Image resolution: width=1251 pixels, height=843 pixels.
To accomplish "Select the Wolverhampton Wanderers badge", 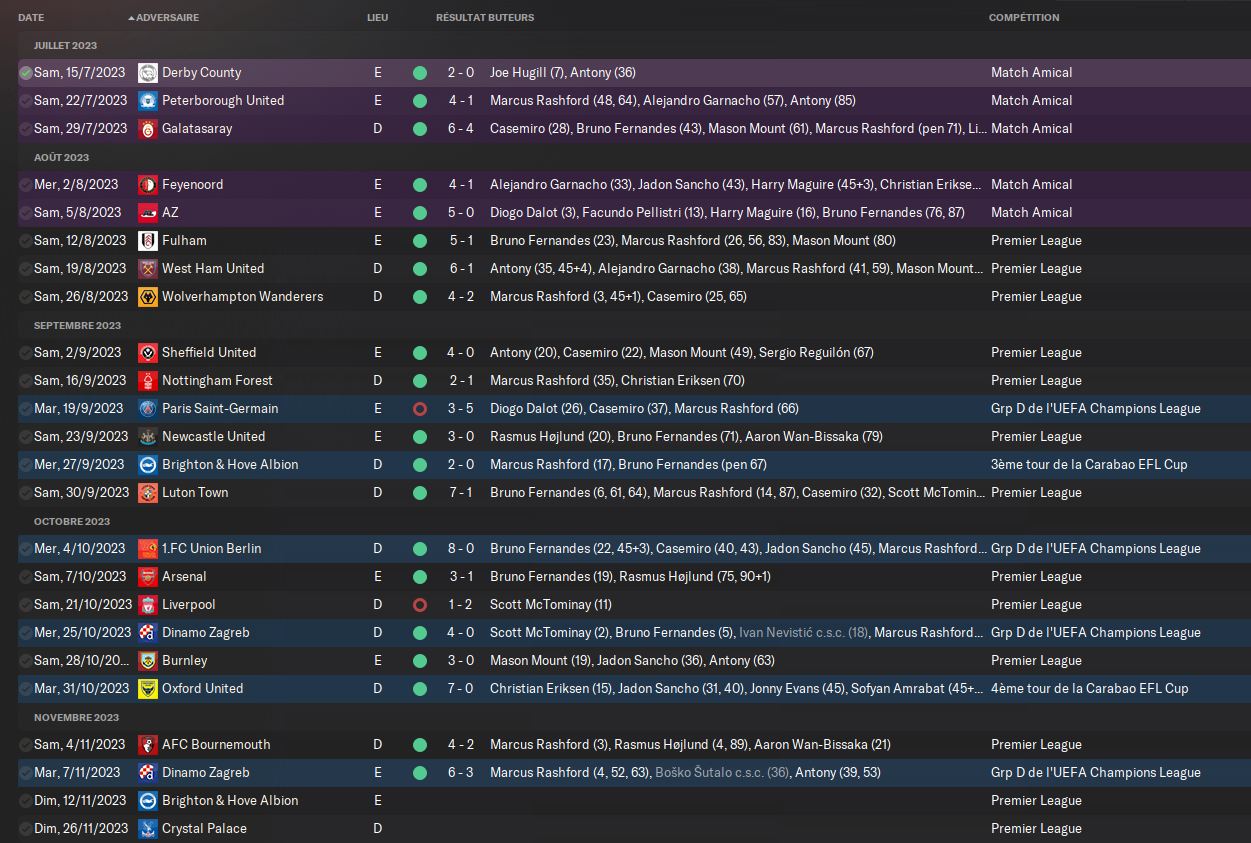I will click(148, 297).
